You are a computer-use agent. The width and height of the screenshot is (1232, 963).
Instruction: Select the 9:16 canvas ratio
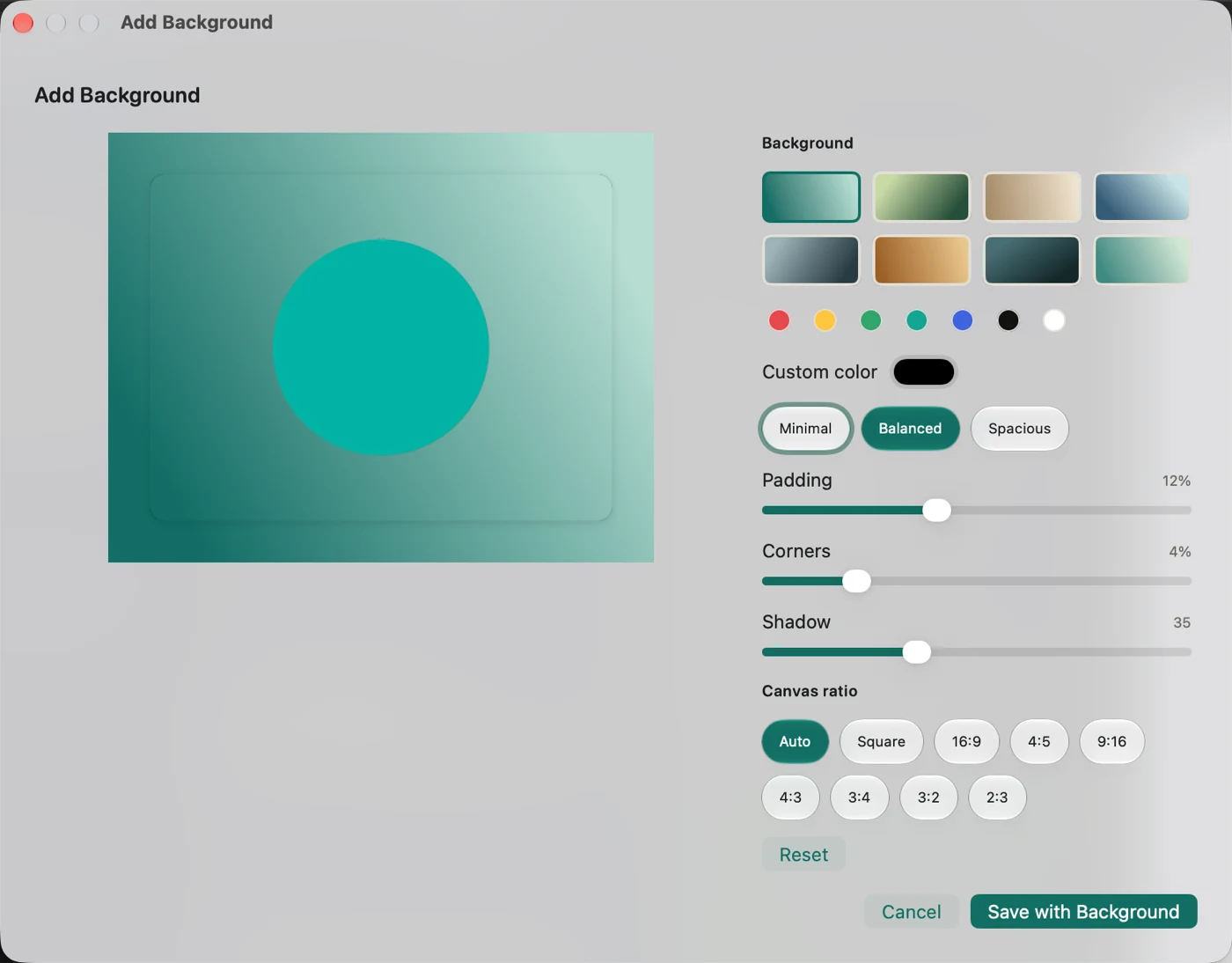[x=1111, y=741]
